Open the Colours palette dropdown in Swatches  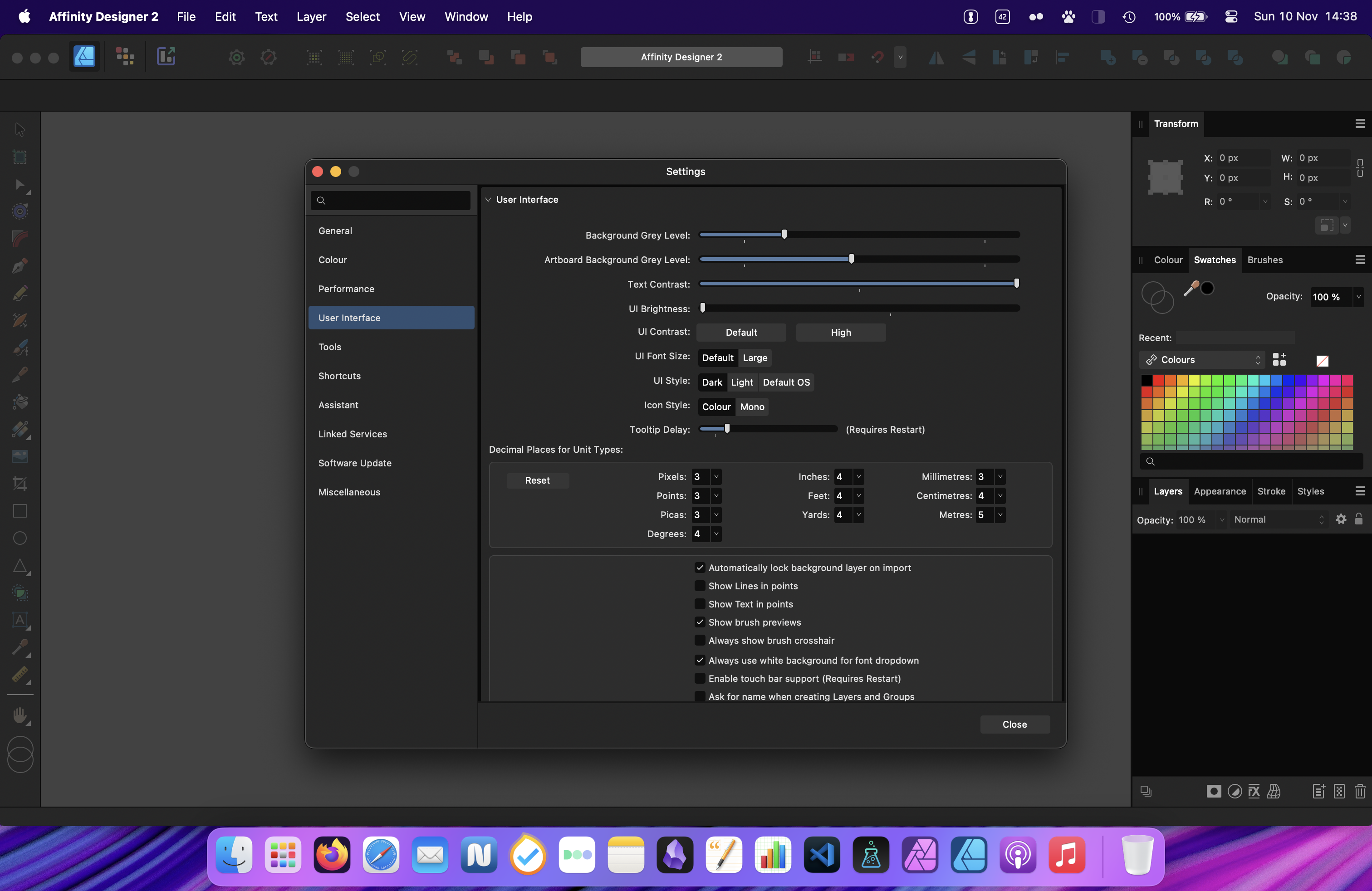(x=1202, y=360)
